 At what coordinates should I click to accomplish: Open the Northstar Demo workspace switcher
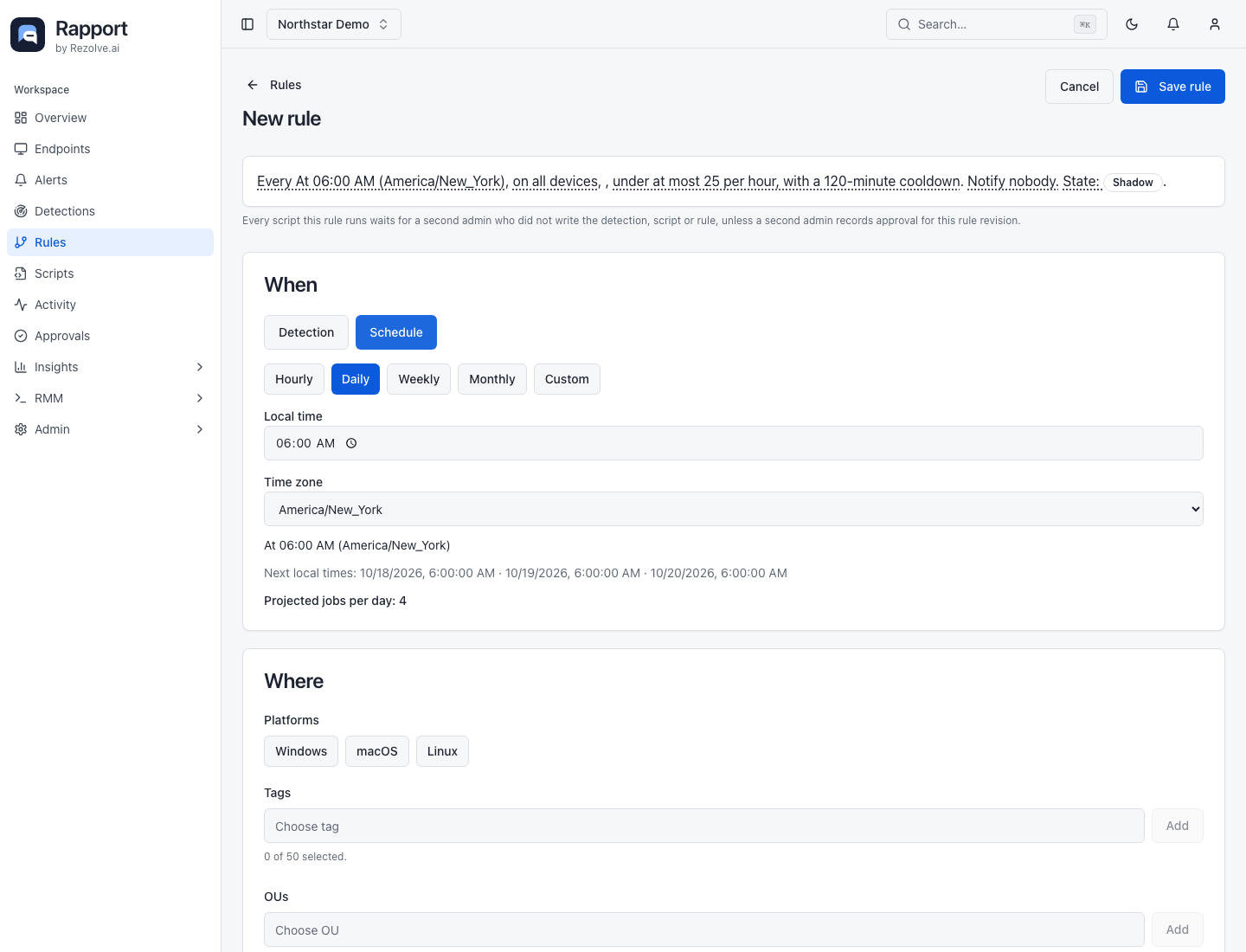334,24
